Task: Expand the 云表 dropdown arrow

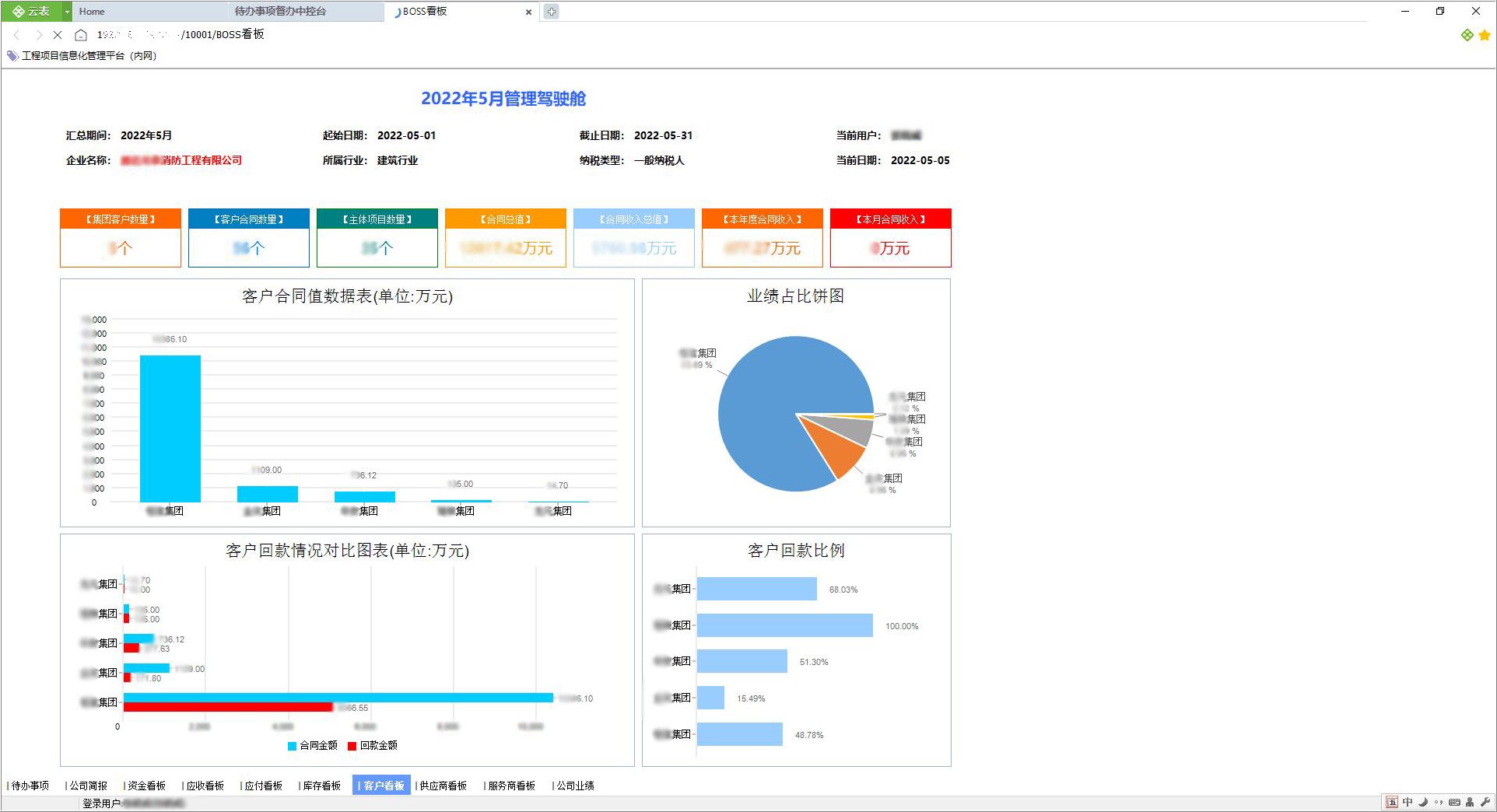Action: point(67,12)
